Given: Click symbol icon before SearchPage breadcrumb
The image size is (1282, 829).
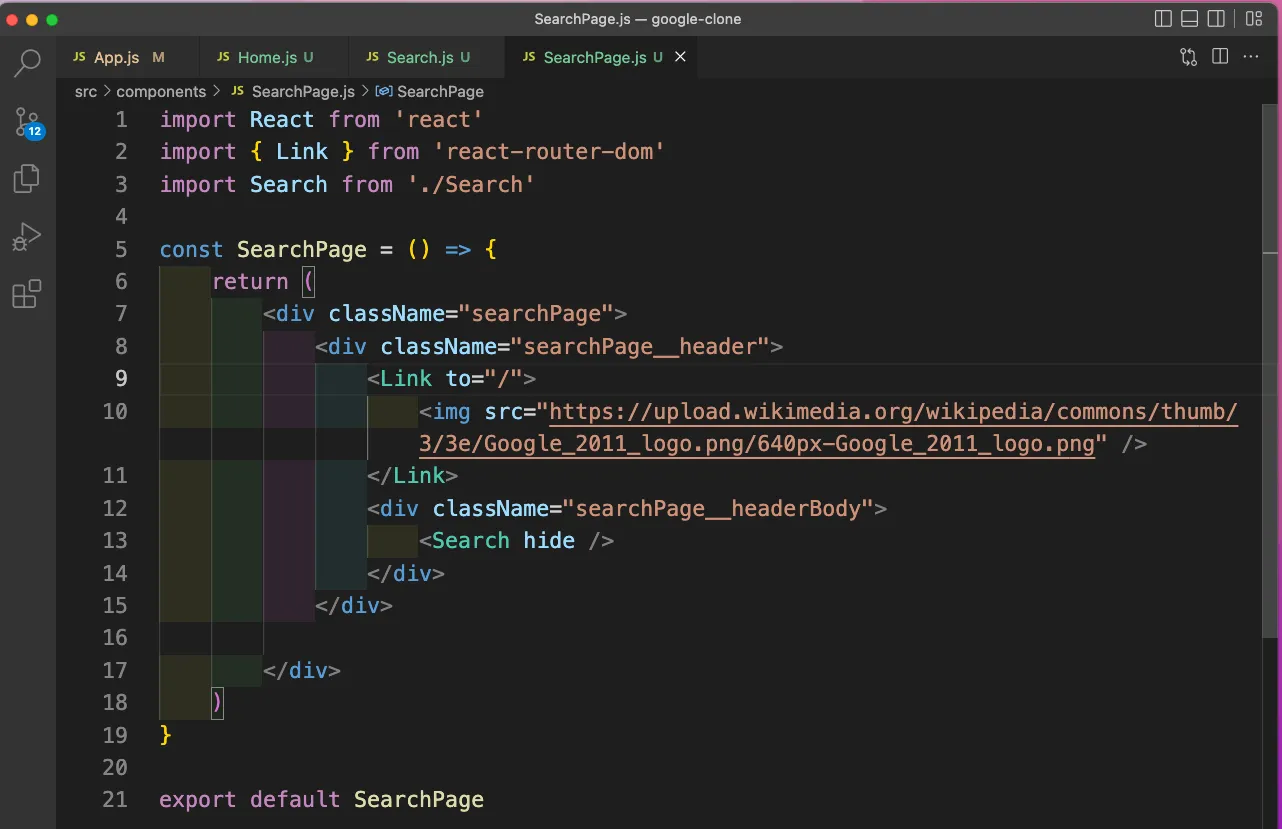Looking at the screenshot, I should pyautogui.click(x=384, y=91).
